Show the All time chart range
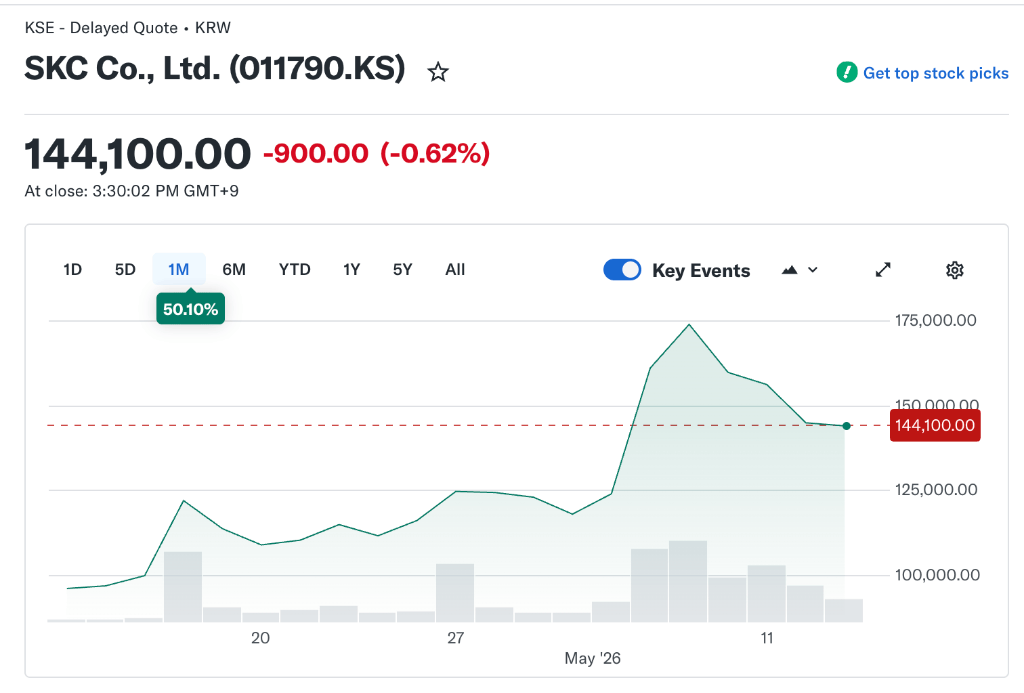The width and height of the screenshot is (1024, 693). coord(455,270)
